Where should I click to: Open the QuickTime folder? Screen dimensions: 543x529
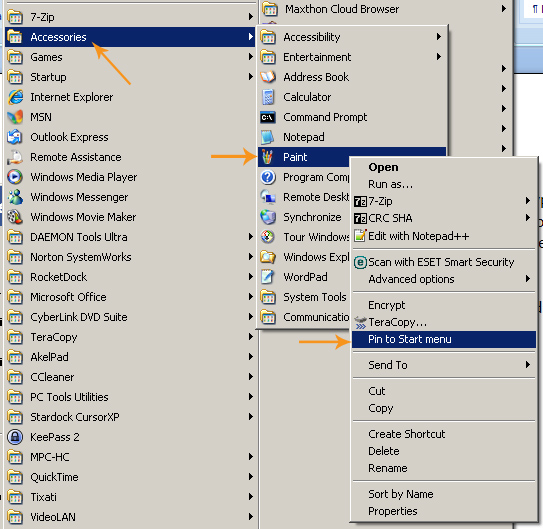[130, 477]
